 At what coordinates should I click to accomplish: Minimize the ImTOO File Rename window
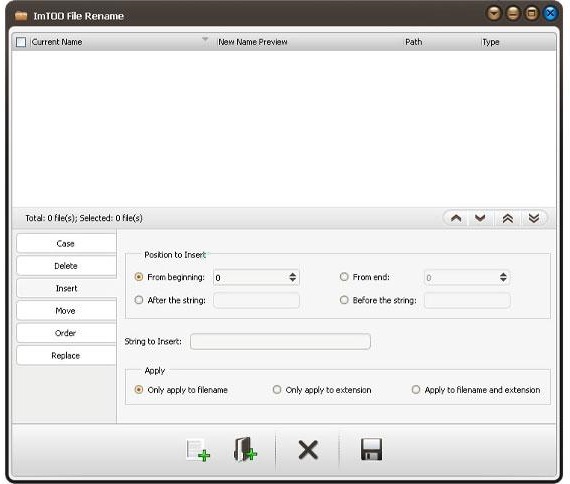coord(513,13)
